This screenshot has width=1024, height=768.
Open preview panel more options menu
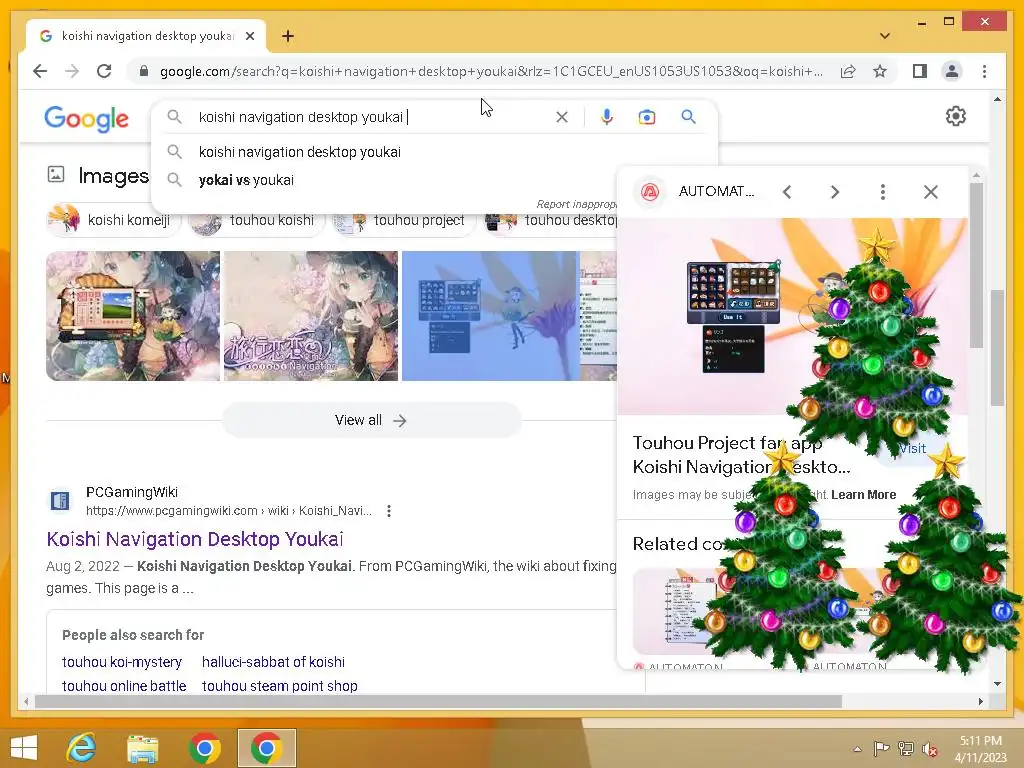point(882,192)
